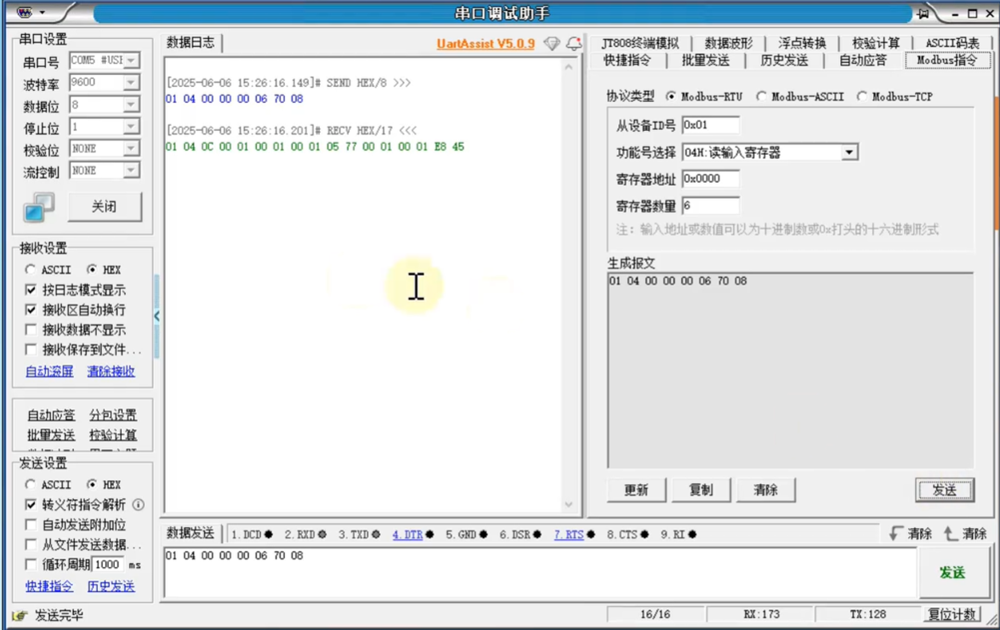
Task: Click the notification bell icon
Action: pos(573,44)
